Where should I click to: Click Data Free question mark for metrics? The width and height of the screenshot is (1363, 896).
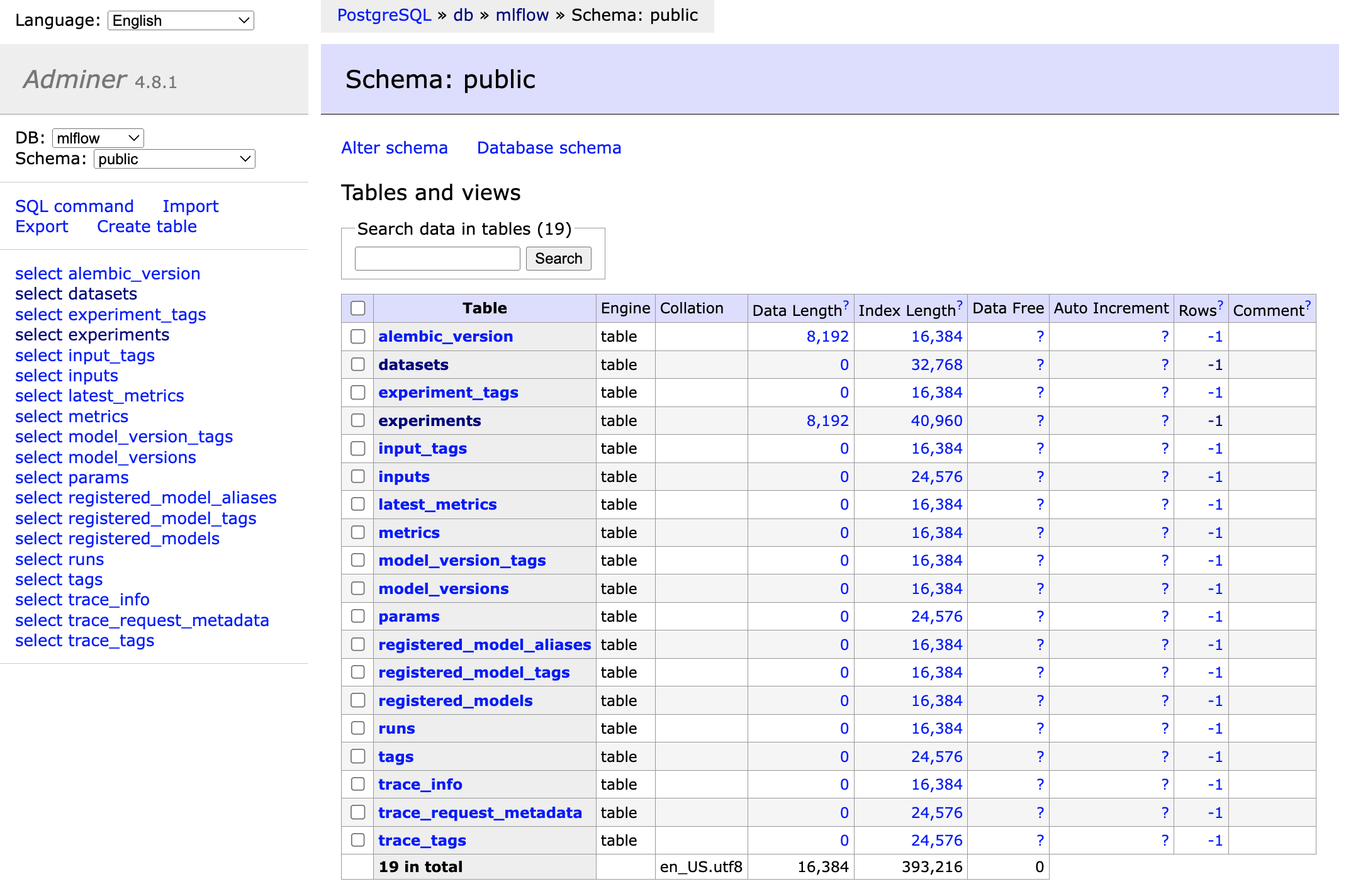tap(1040, 533)
